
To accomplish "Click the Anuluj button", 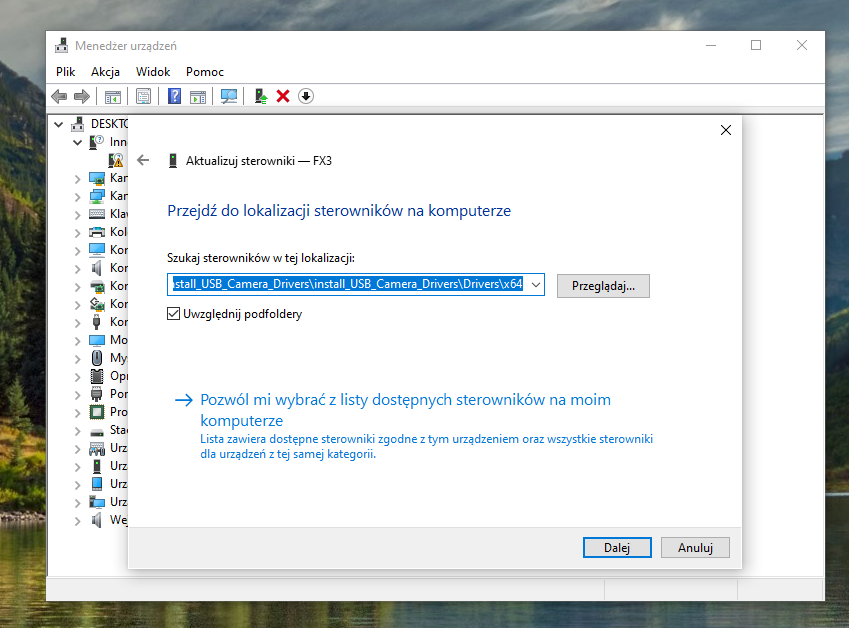I will click(695, 548).
